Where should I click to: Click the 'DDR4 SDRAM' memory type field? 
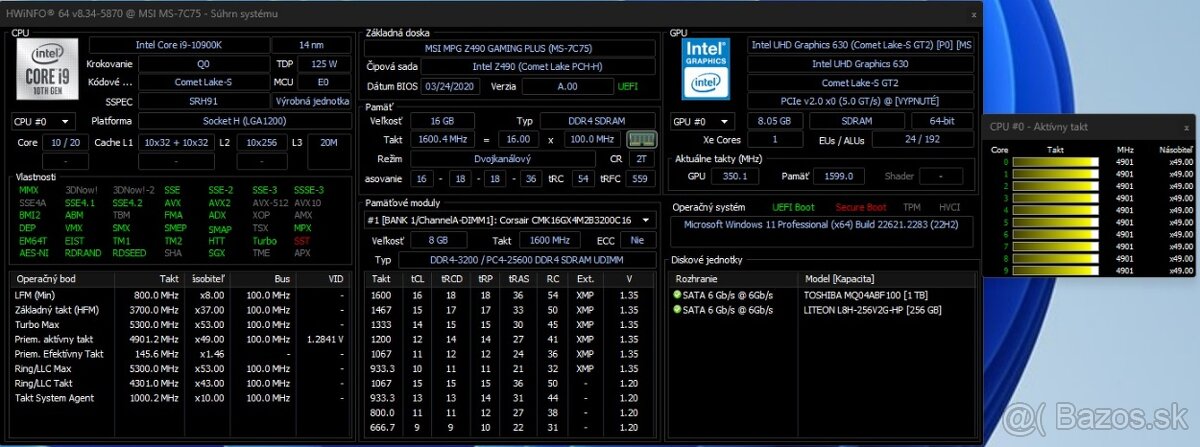pyautogui.click(x=598, y=120)
